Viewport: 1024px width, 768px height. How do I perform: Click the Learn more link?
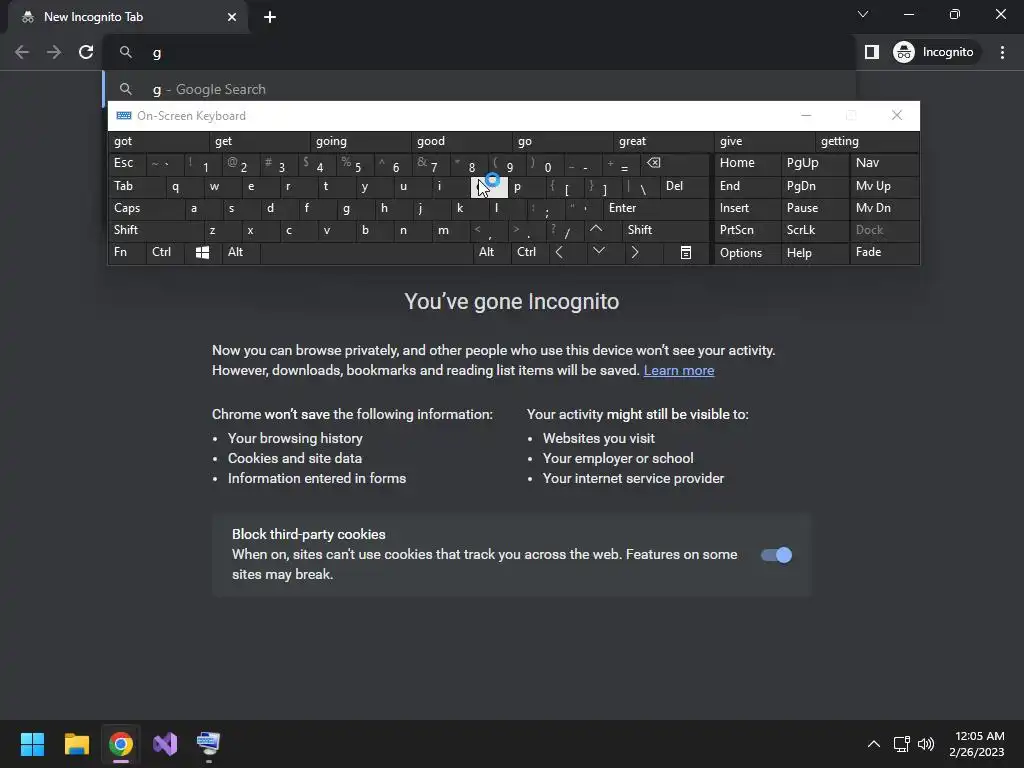point(679,370)
